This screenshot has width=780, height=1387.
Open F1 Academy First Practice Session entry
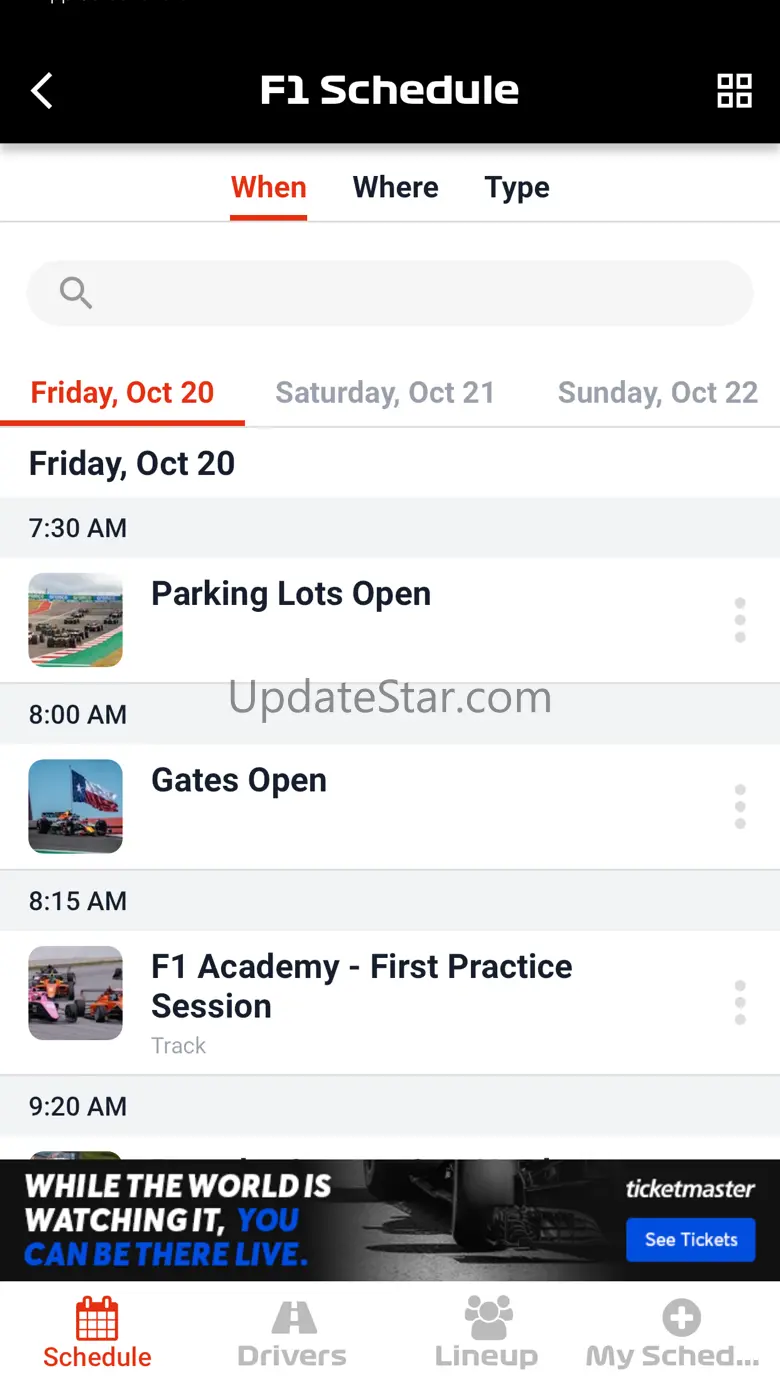pyautogui.click(x=390, y=1003)
